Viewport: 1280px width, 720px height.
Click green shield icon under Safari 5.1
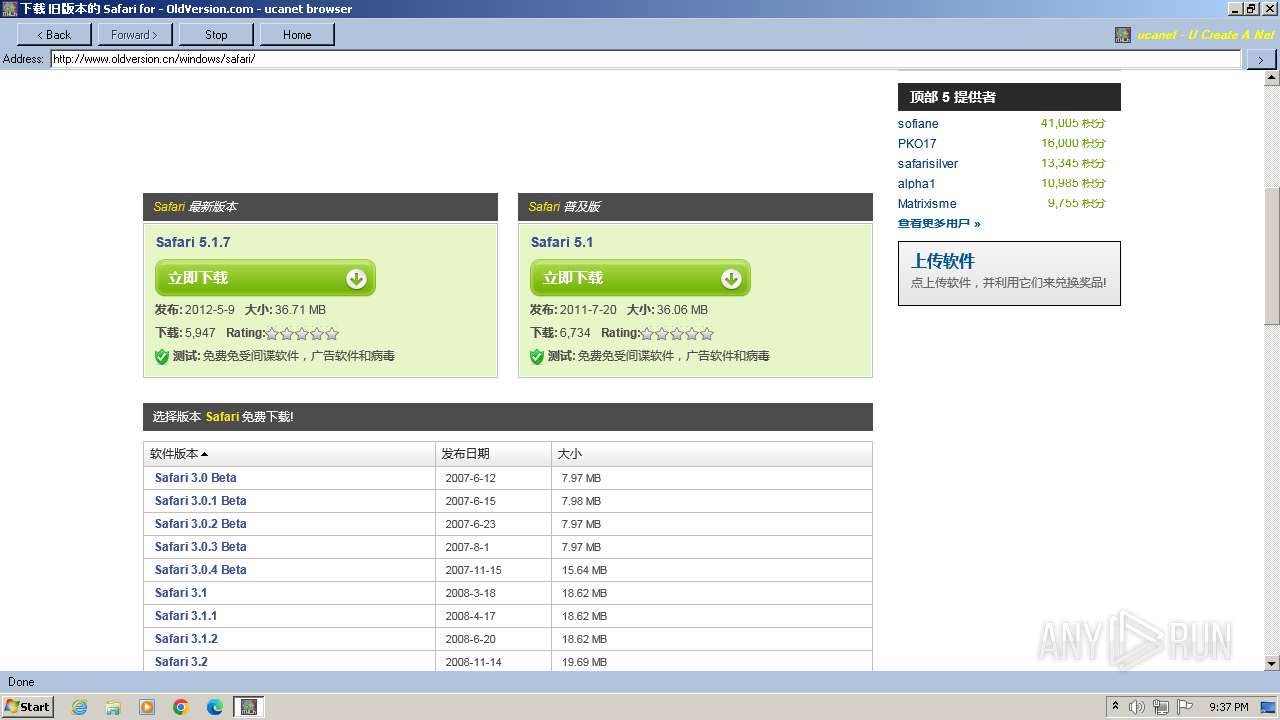click(x=537, y=356)
